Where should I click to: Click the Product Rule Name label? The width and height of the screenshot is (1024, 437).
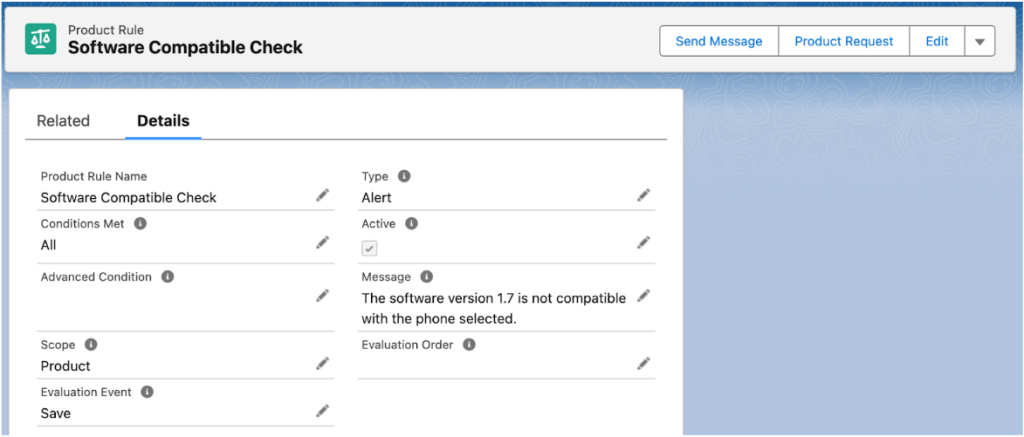[x=94, y=176]
